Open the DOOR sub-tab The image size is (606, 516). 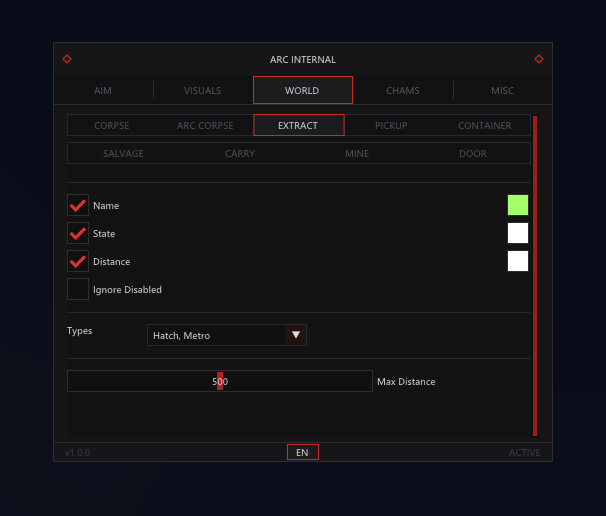click(x=473, y=153)
